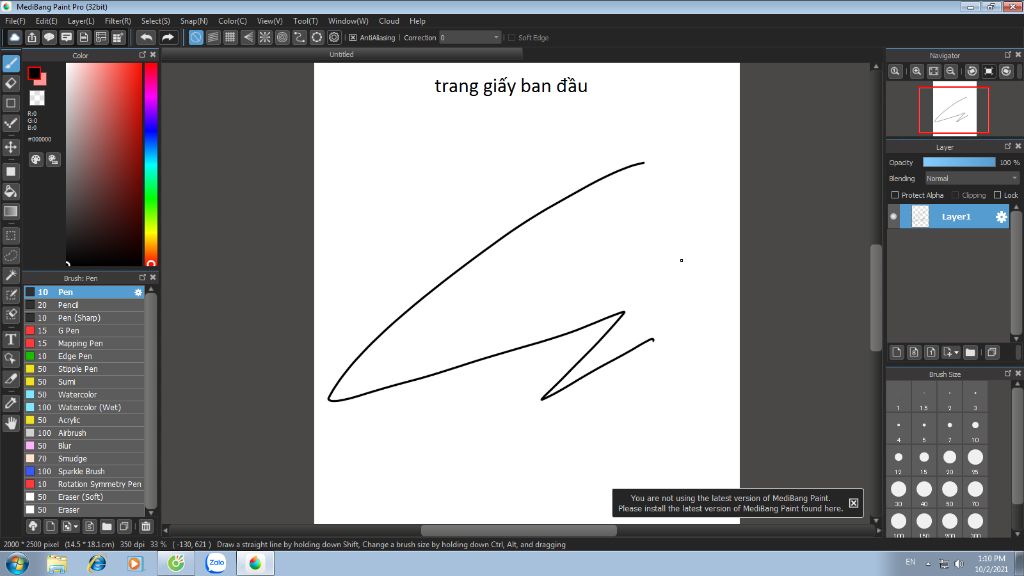Dismiss the update notification with X
1024x576 pixels.
tap(854, 503)
